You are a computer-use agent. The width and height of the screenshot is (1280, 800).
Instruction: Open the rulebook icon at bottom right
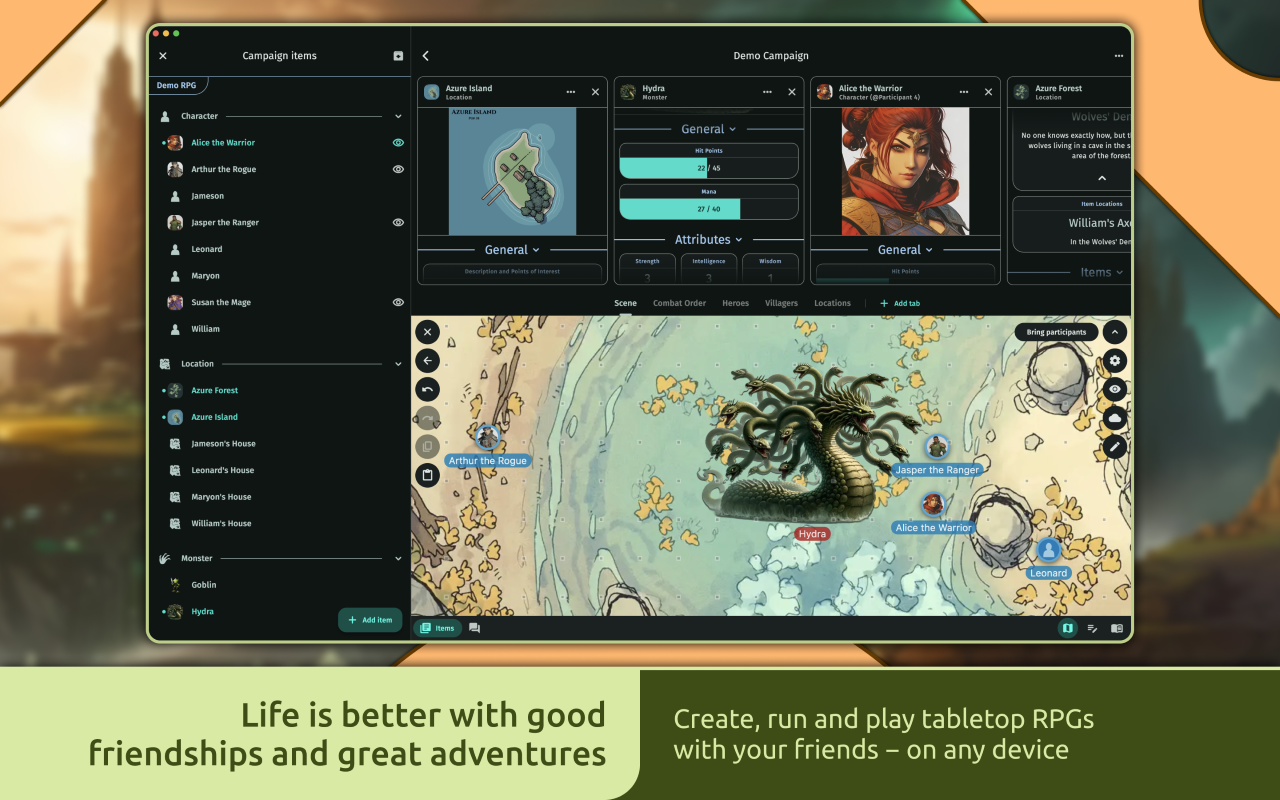pos(1117,628)
